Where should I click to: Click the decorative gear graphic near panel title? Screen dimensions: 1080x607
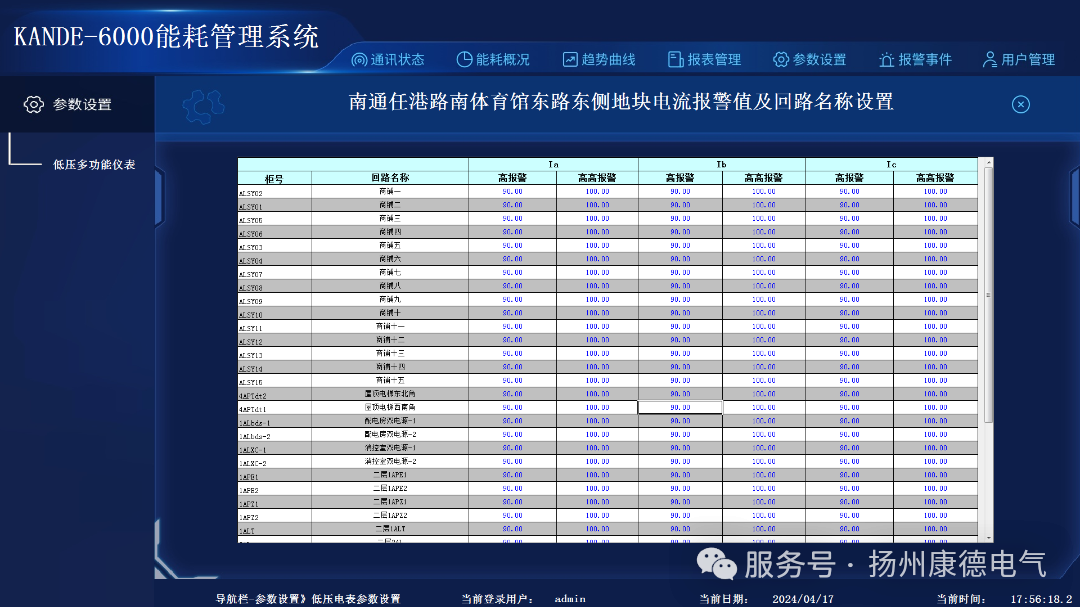200,107
